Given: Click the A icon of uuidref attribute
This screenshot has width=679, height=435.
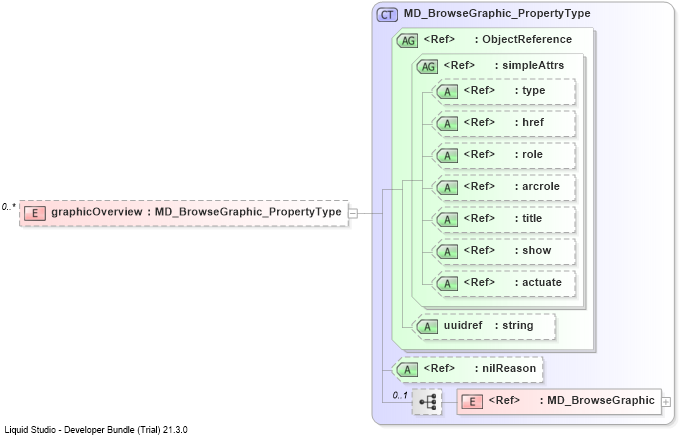Looking at the screenshot, I should click(x=427, y=327).
